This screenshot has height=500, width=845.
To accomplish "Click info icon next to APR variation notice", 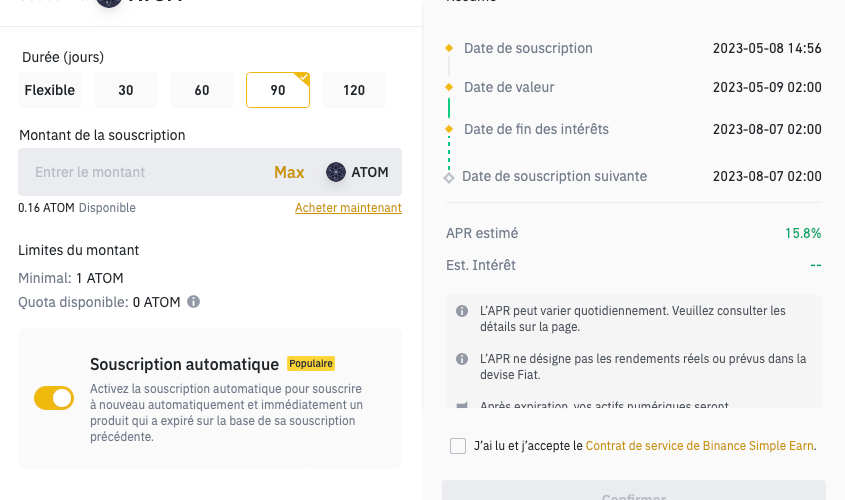I will (462, 311).
